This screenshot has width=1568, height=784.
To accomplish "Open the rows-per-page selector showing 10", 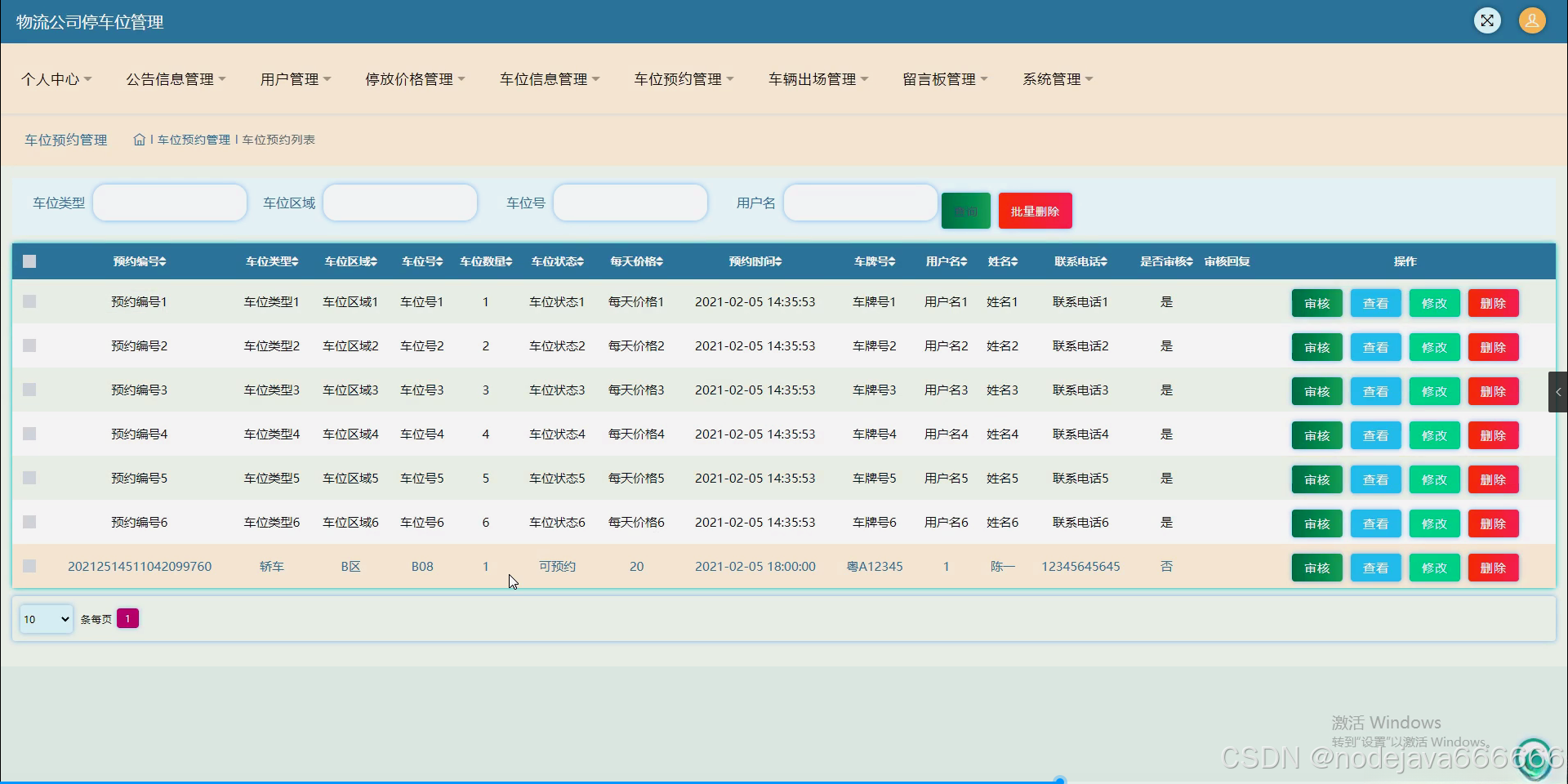I will tap(47, 619).
